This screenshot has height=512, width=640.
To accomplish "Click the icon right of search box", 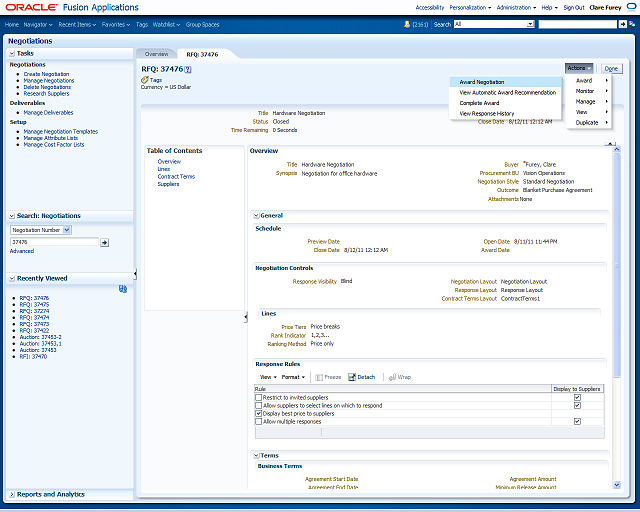I will coord(632,24).
